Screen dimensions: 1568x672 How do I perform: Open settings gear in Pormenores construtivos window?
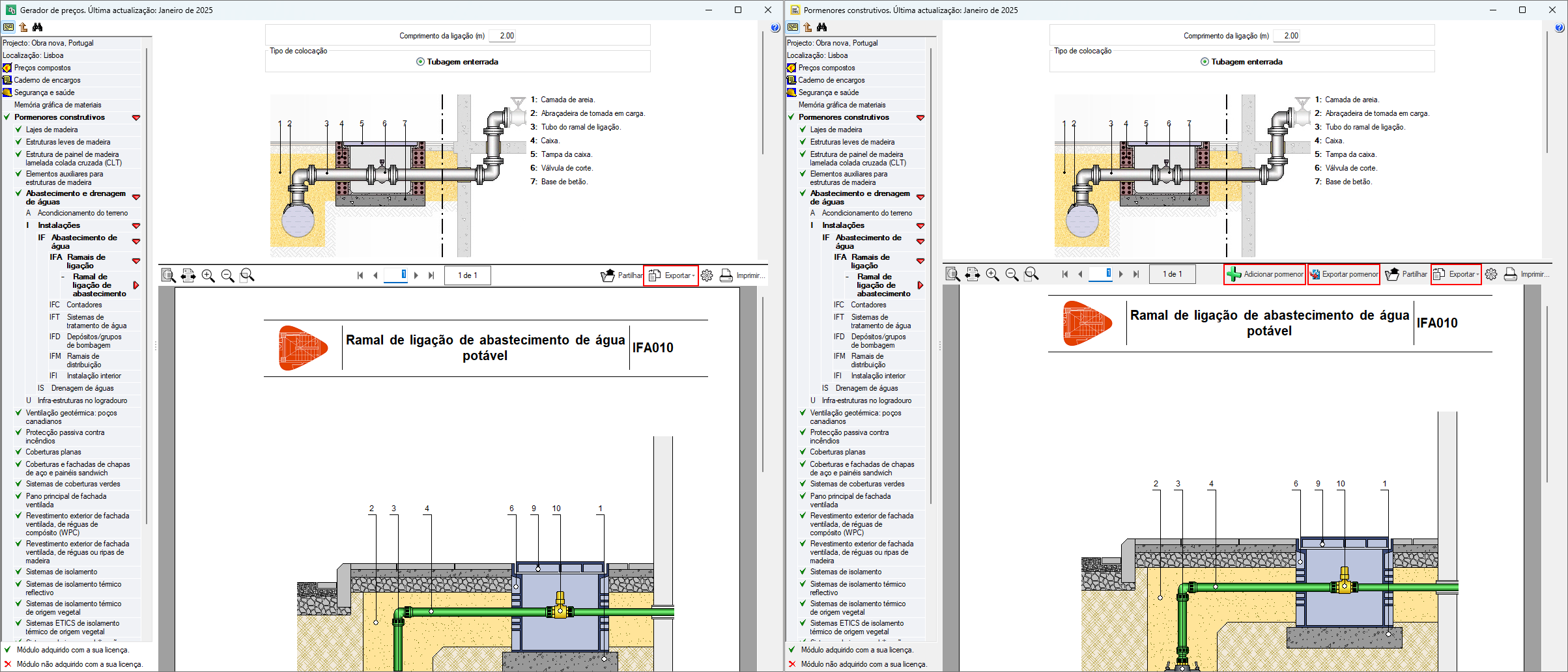tap(1491, 275)
